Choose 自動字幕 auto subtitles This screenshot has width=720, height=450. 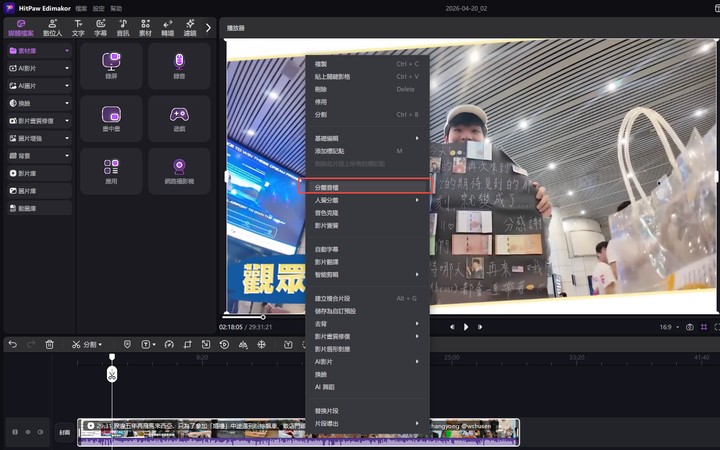367,249
